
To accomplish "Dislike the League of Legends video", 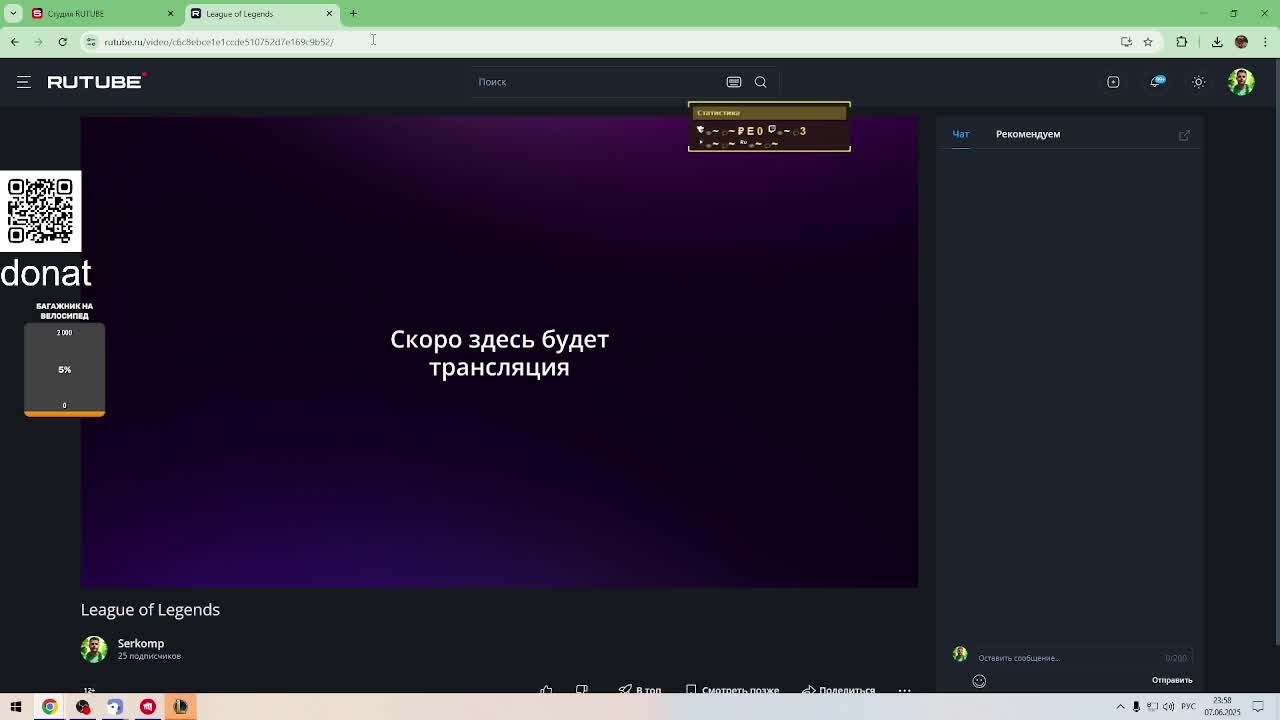I will pos(582,689).
